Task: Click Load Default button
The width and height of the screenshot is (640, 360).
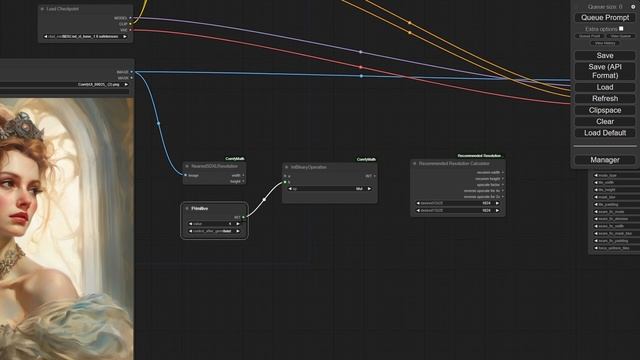Action: coord(605,133)
